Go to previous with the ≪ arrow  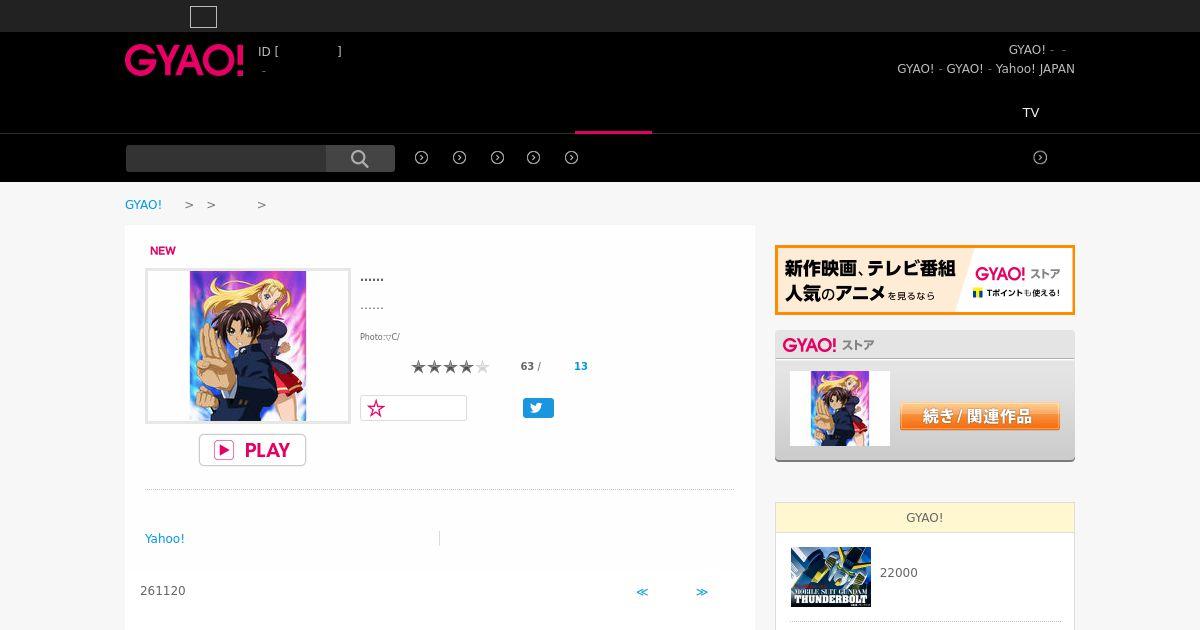coord(642,592)
